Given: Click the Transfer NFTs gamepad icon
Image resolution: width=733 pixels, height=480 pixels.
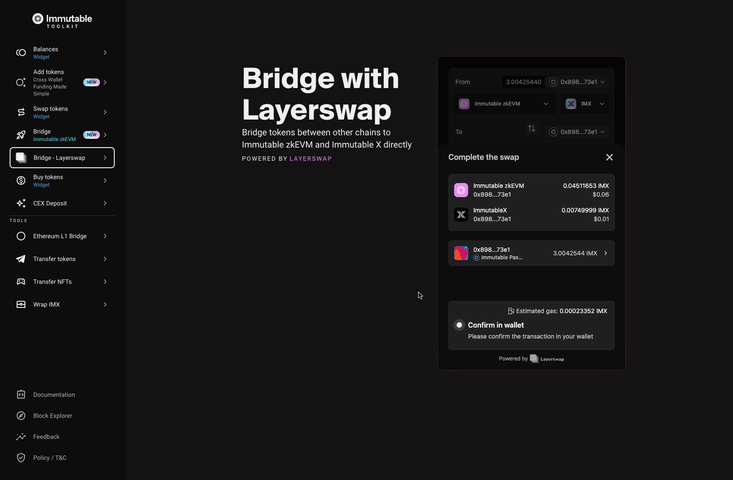Looking at the screenshot, I should point(21,281).
